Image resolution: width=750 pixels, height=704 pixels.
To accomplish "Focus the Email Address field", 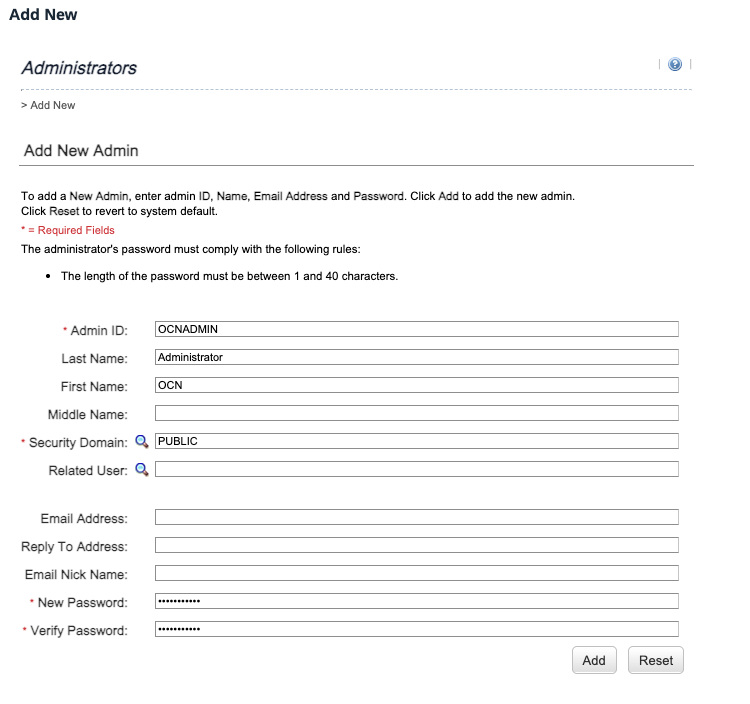I will click(416, 517).
